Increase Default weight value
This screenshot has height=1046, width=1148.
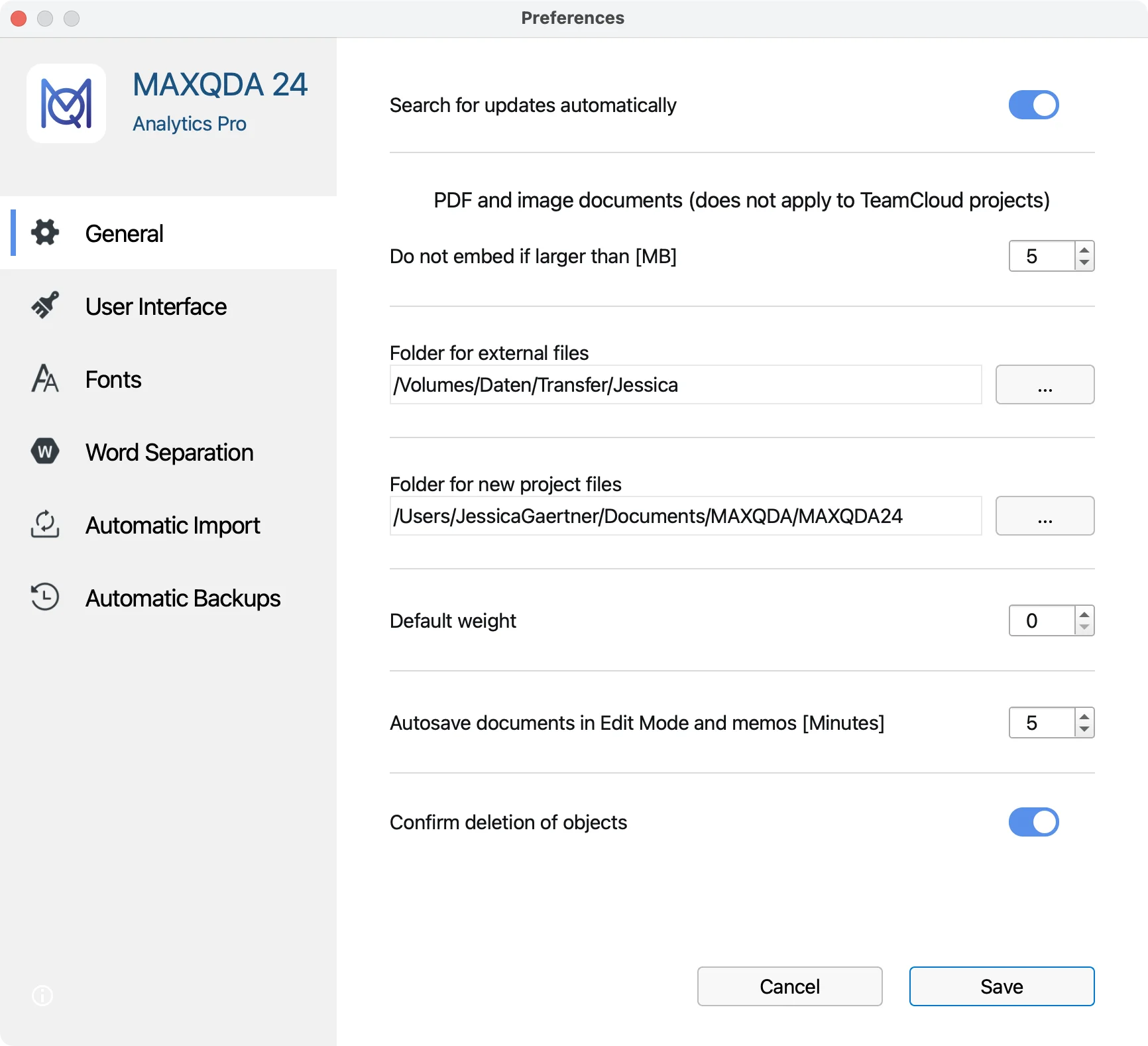pos(1084,614)
